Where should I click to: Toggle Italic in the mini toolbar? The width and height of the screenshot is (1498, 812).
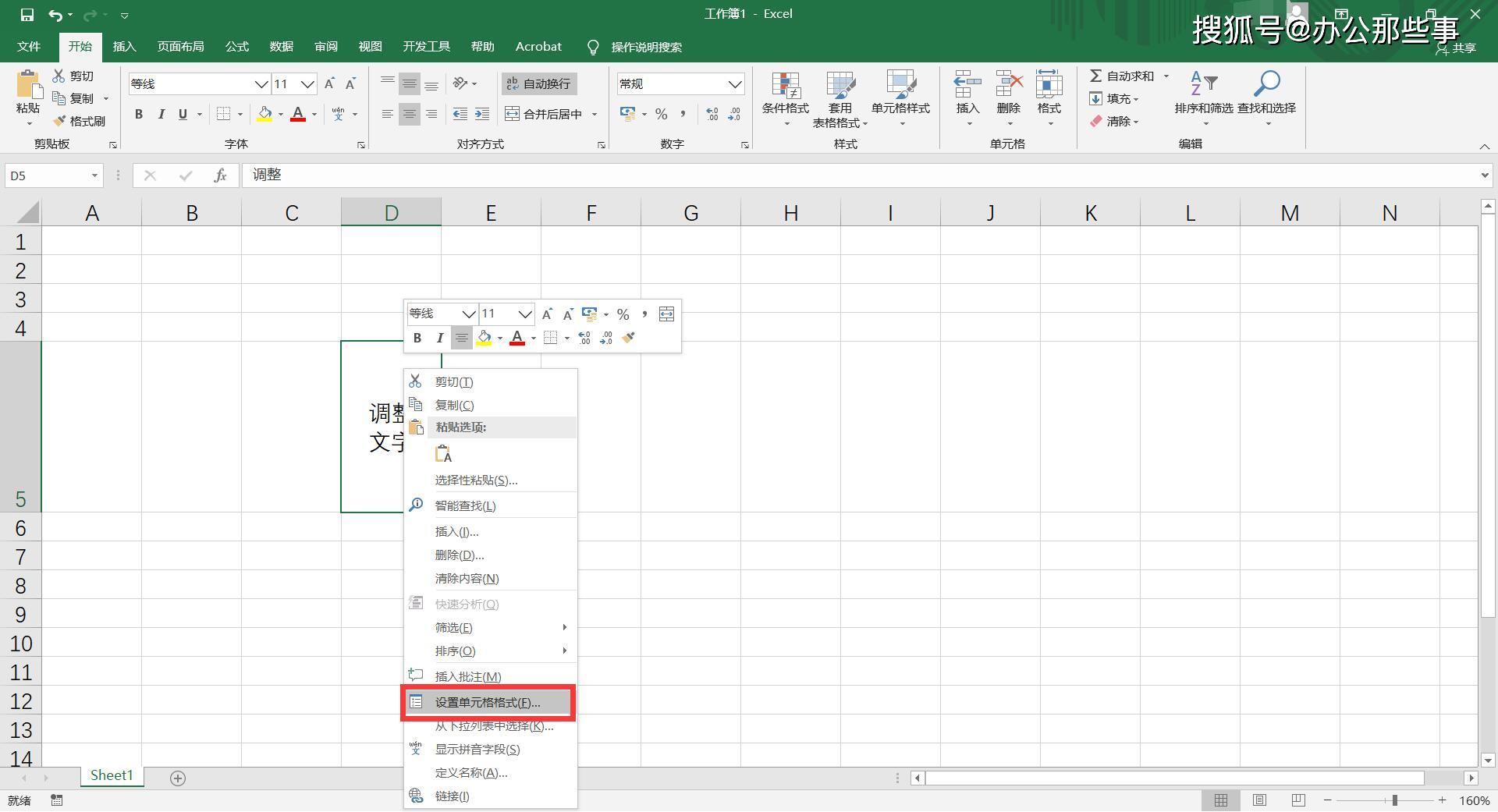(439, 338)
